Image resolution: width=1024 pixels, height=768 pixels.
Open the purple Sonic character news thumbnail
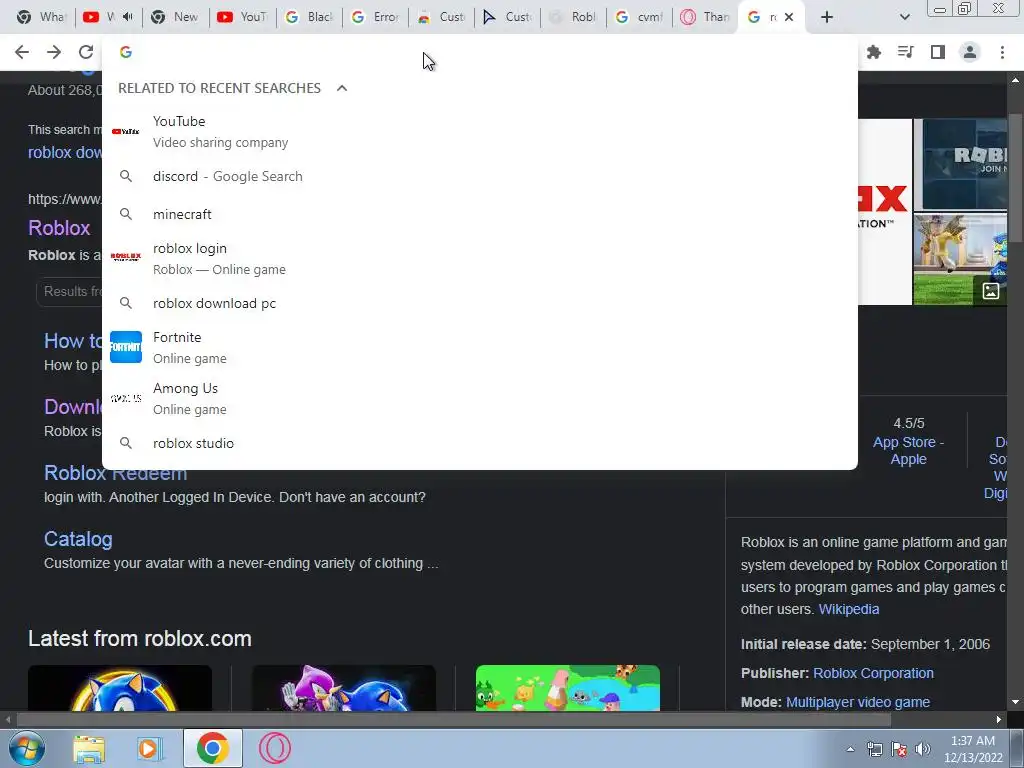(344, 688)
